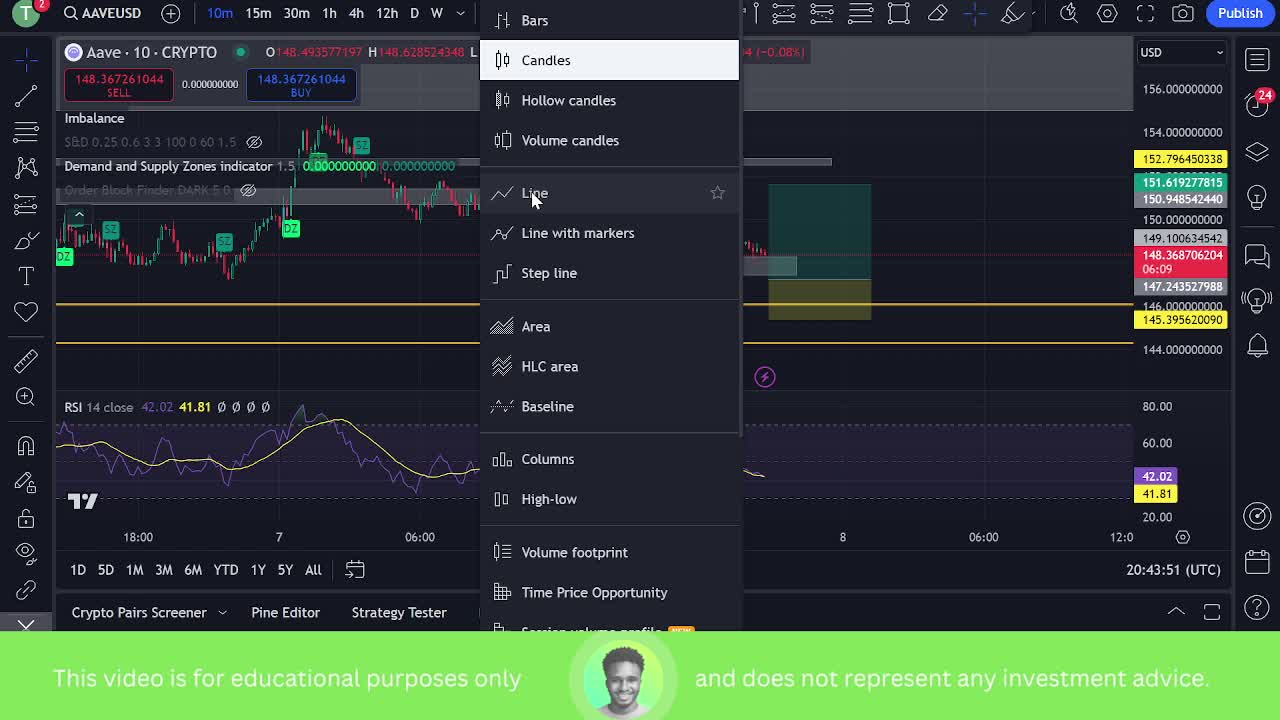Viewport: 1280px width, 720px height.
Task: Open the chat panel icon
Action: (1257, 257)
